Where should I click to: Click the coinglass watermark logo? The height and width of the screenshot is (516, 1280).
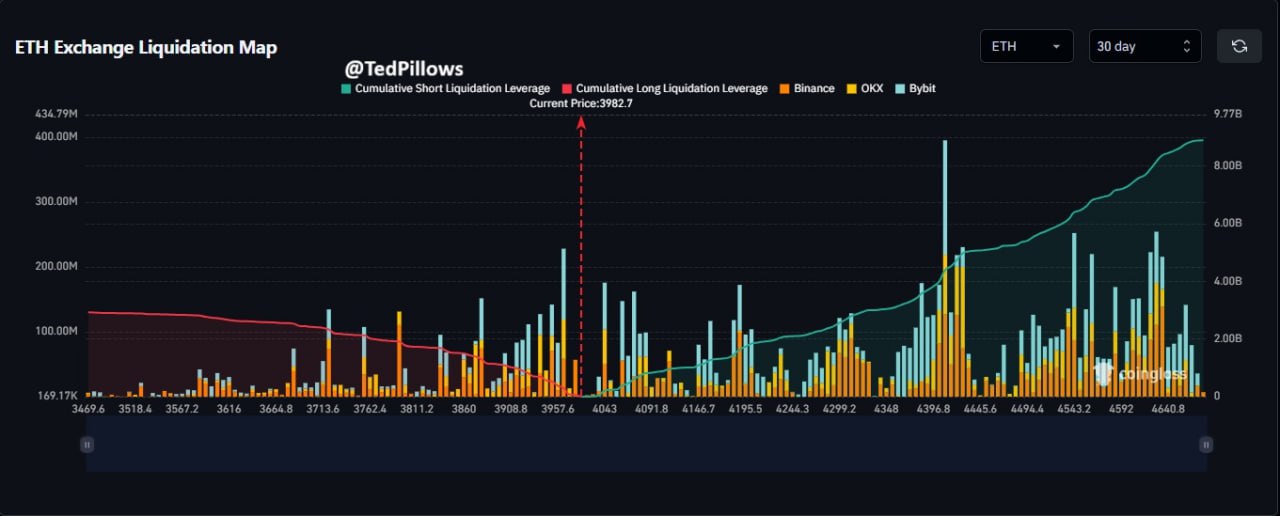[x=1141, y=374]
